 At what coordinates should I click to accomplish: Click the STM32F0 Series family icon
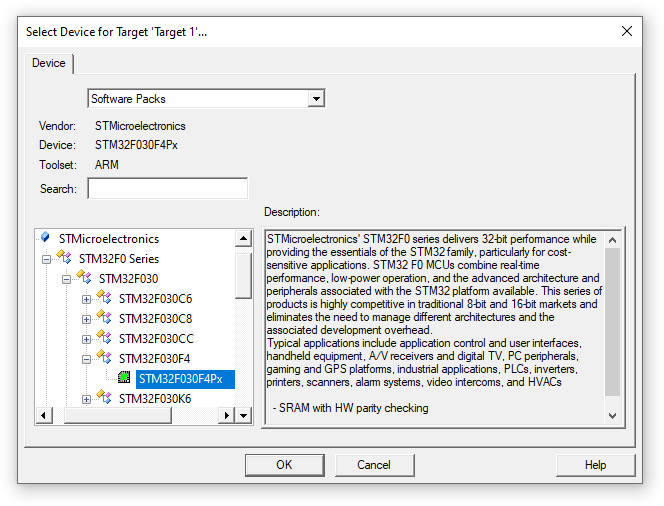64,257
